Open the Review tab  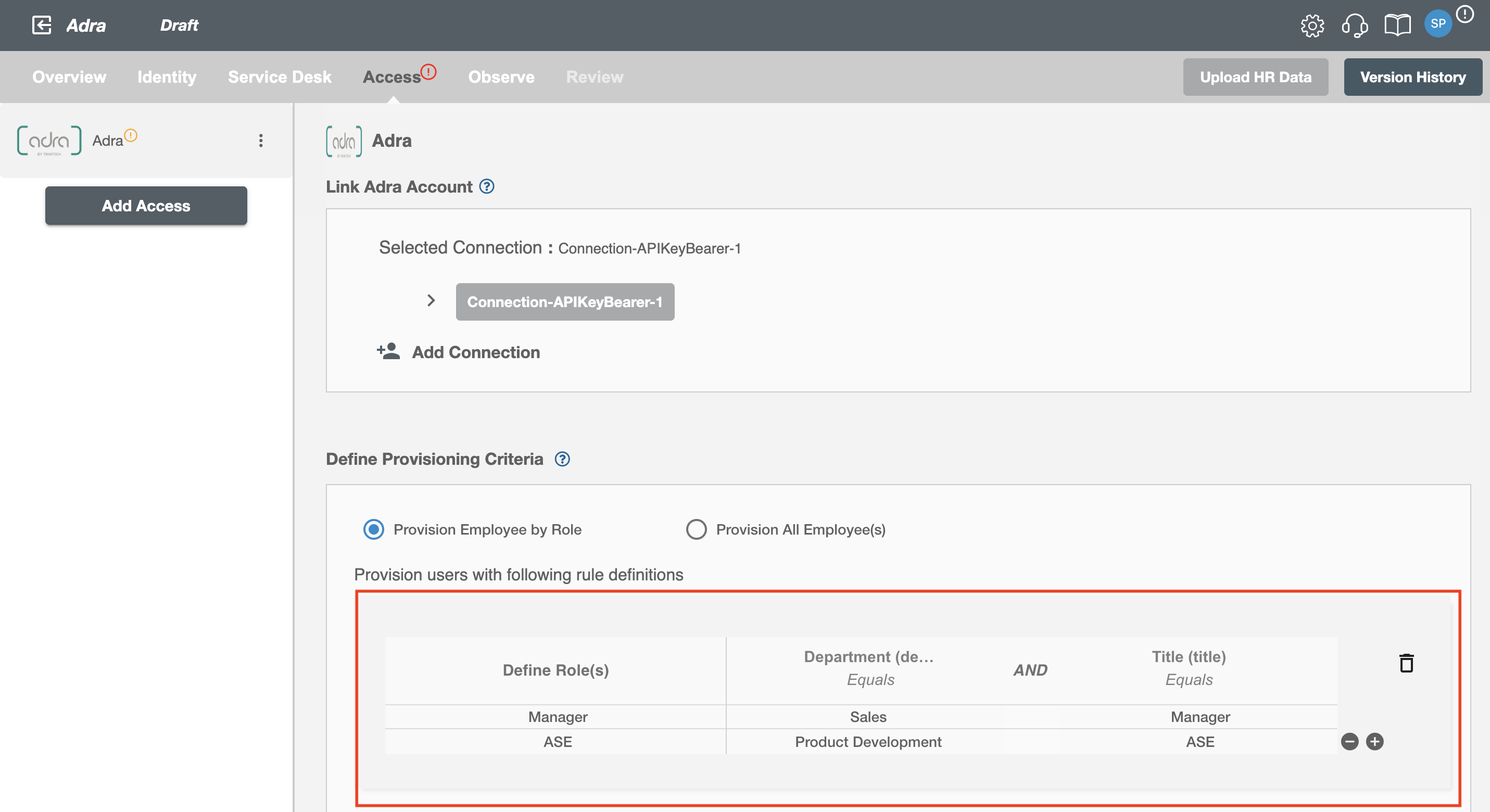[595, 77]
